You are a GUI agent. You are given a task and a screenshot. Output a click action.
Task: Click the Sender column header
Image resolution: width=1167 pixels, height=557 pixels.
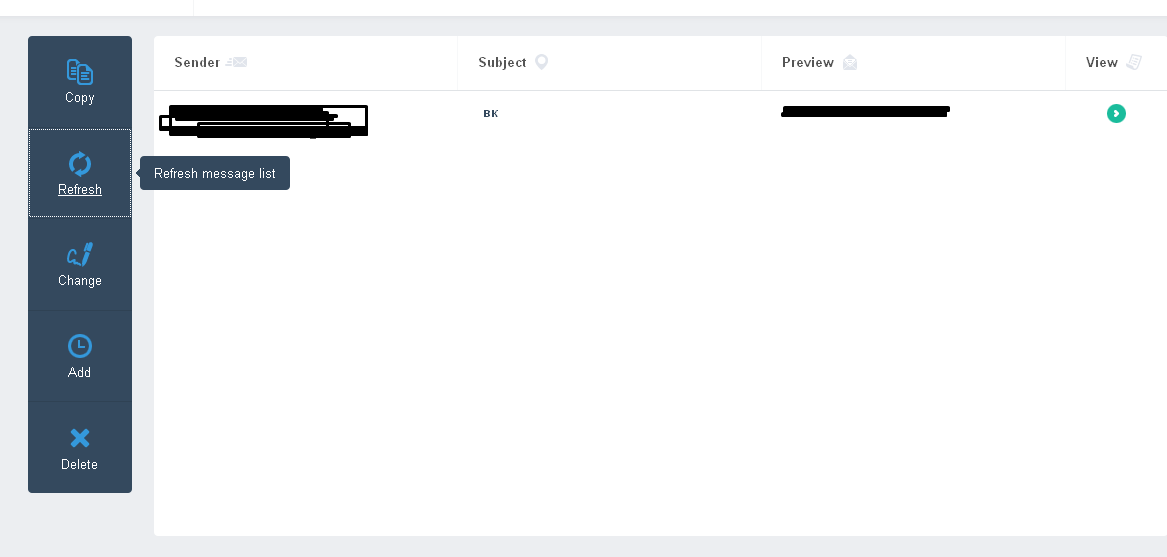coord(197,63)
